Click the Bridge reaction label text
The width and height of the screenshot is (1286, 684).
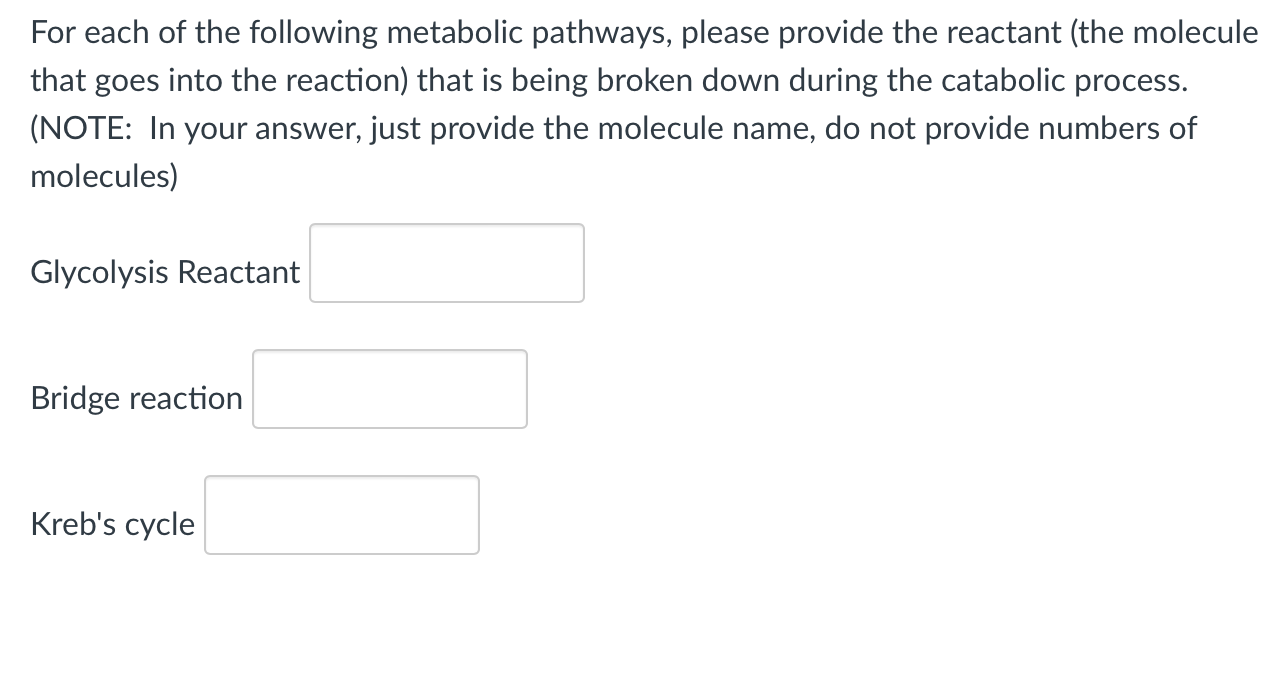click(x=136, y=397)
